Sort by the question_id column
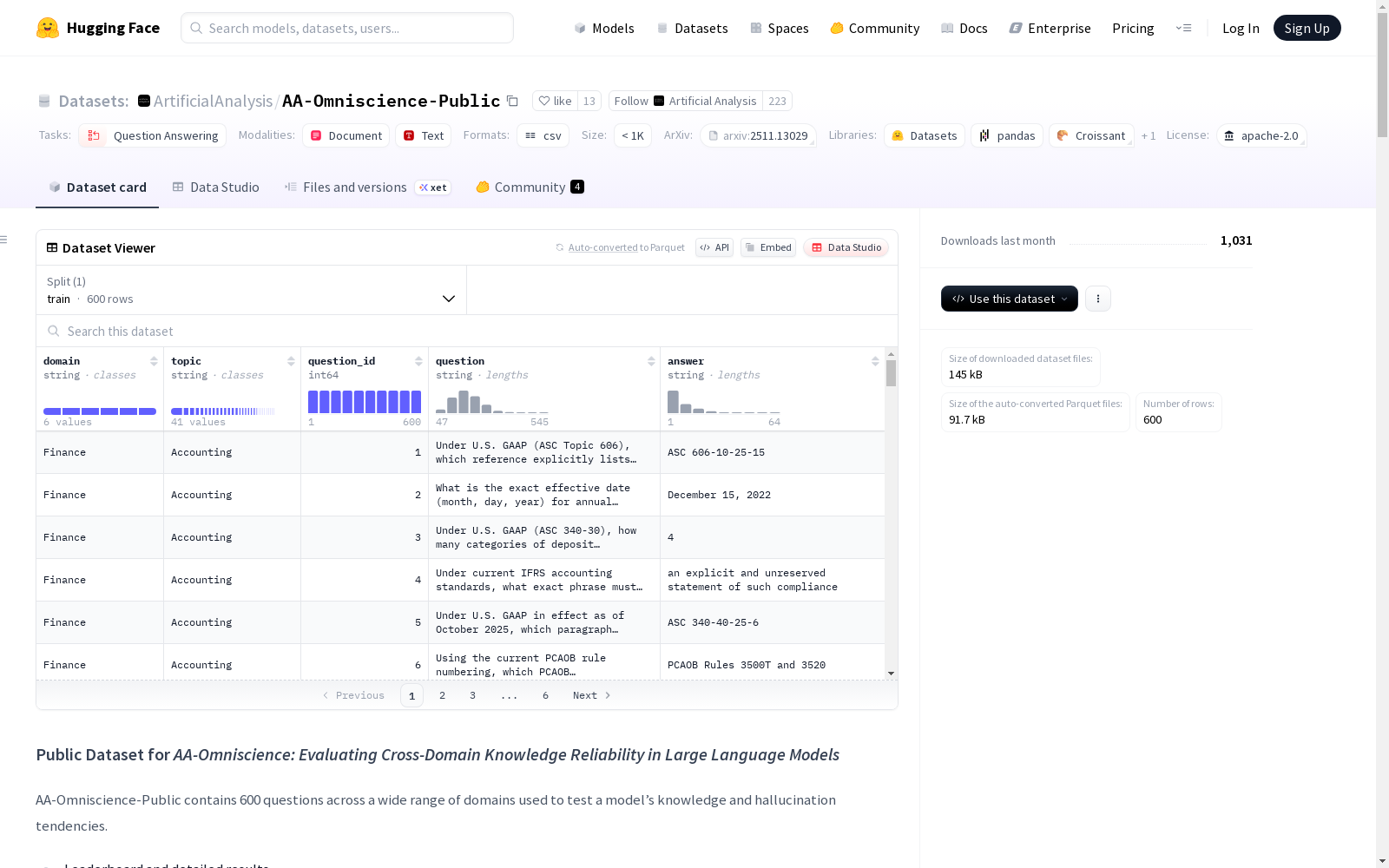The width and height of the screenshot is (1389, 868). 418,361
